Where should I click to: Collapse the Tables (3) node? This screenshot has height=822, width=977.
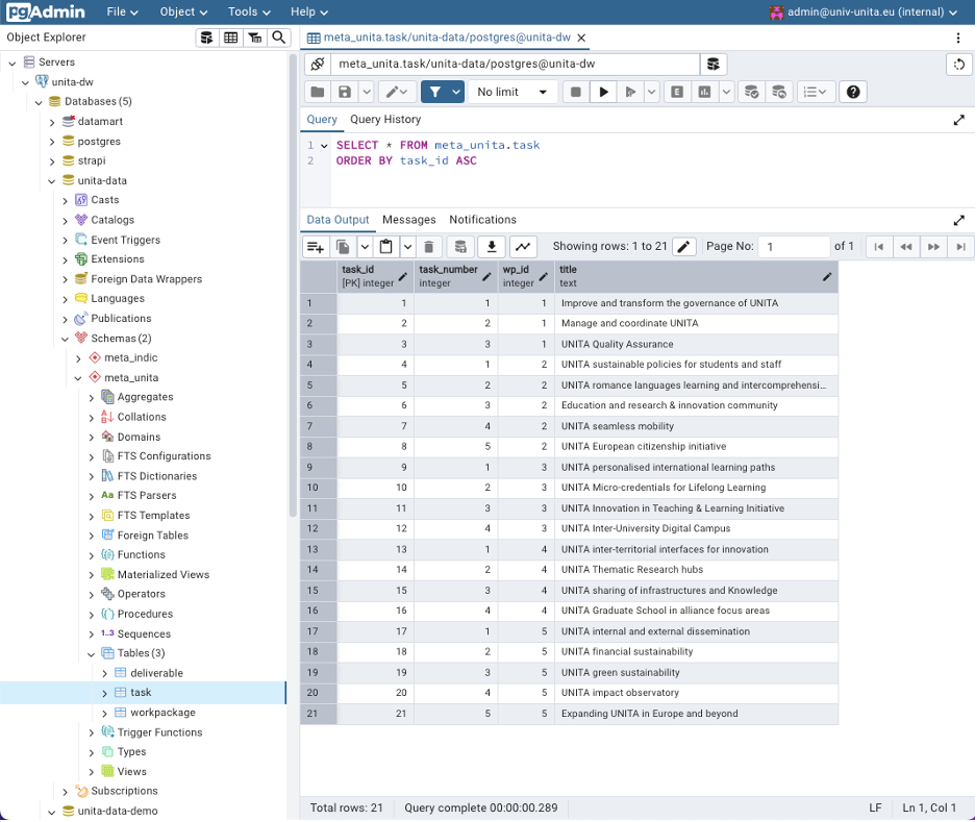click(91, 654)
